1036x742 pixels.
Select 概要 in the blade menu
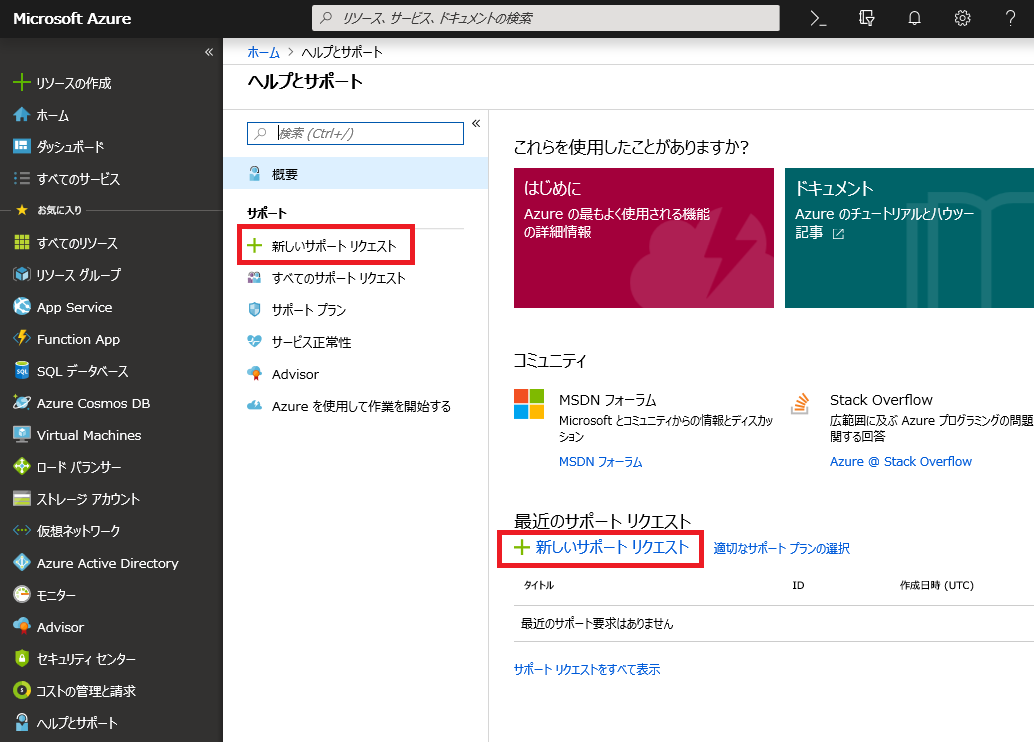click(x=356, y=174)
